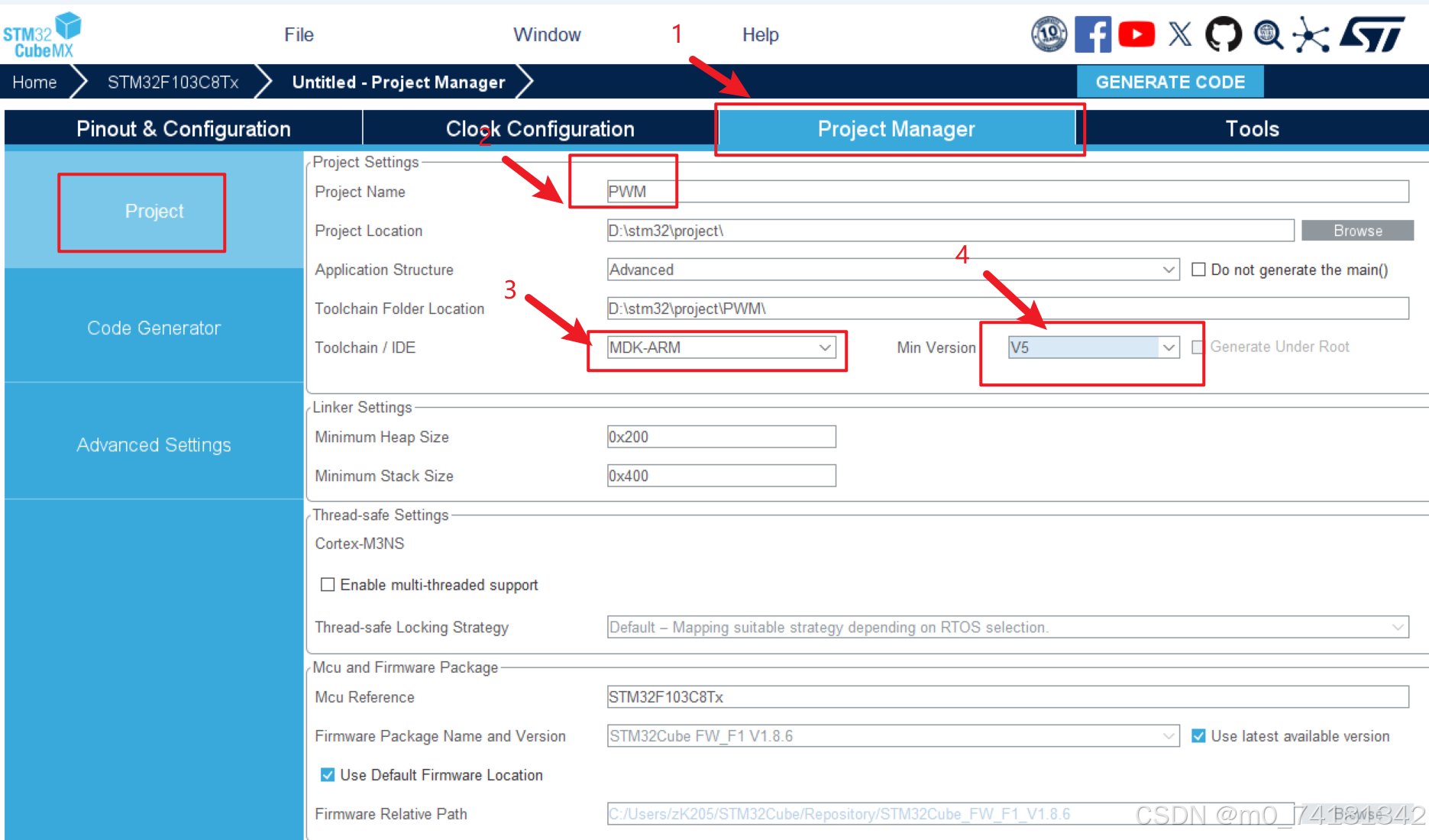The image size is (1429, 840).
Task: Open the X (Twitter) icon link
Action: tap(1180, 34)
